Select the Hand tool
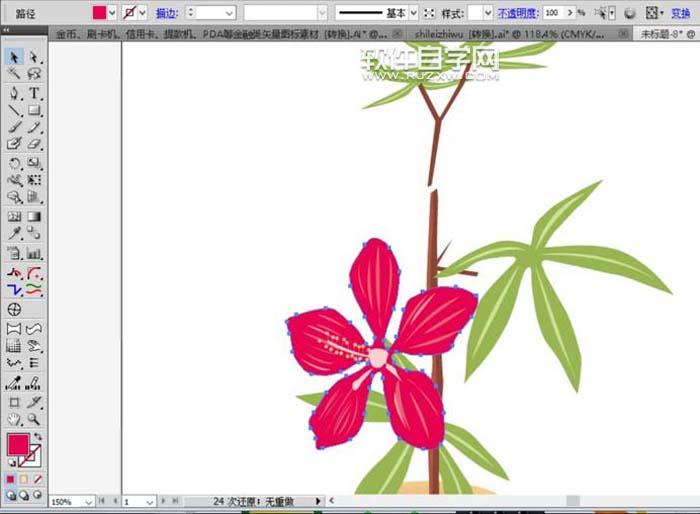700x514 pixels. click(x=15, y=419)
